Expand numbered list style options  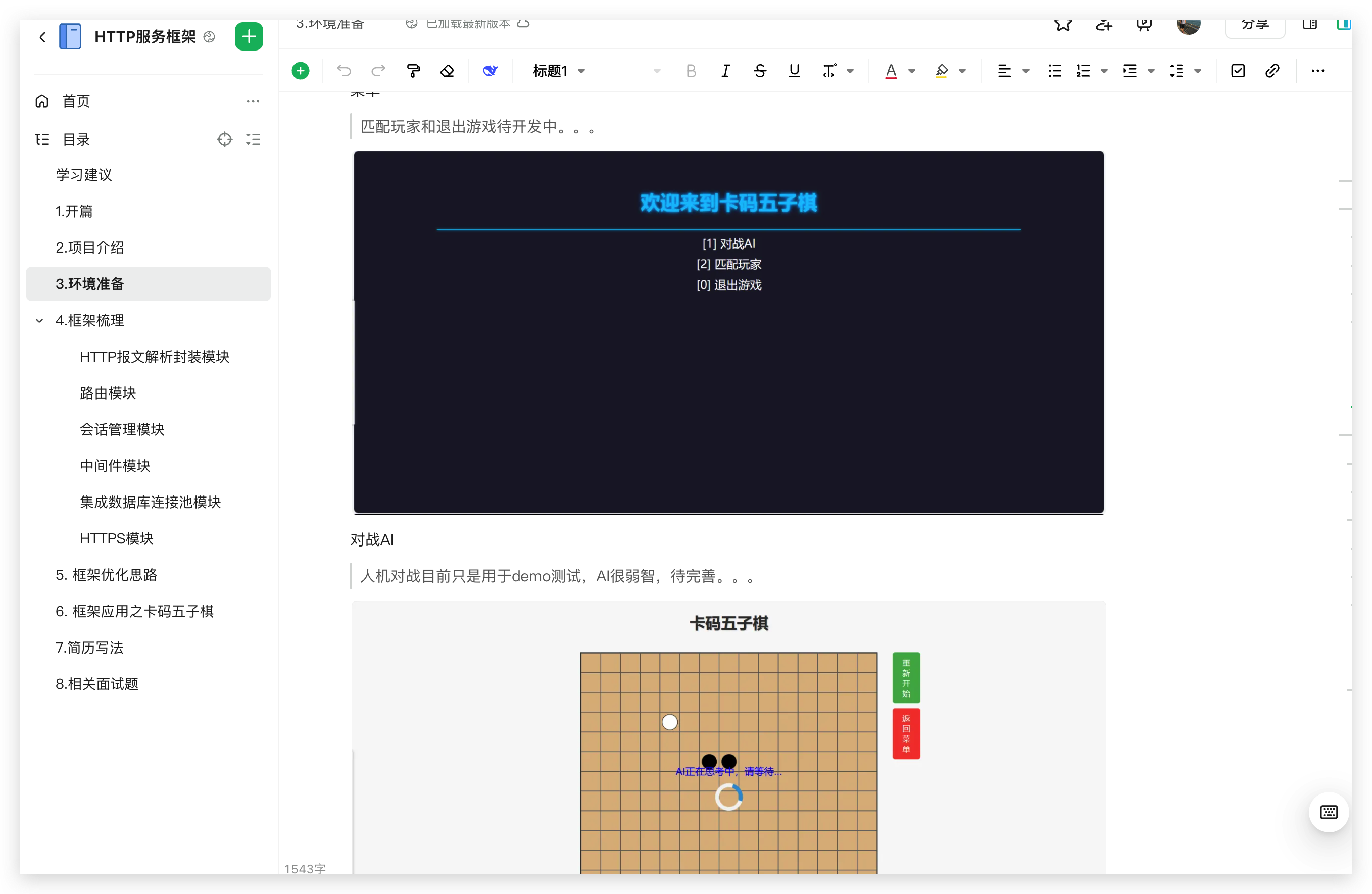pyautogui.click(x=1104, y=72)
